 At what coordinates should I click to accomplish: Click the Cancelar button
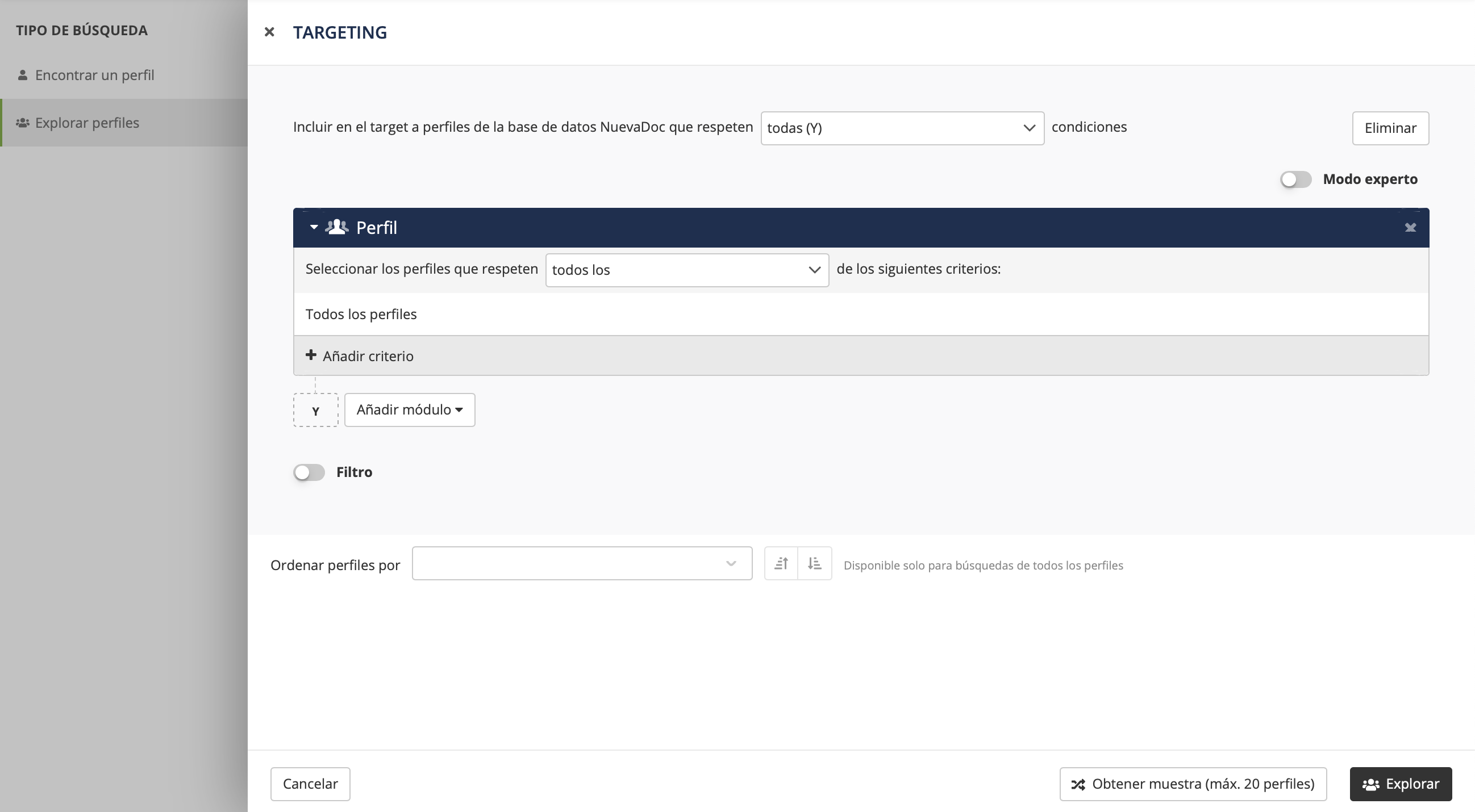coord(310,784)
